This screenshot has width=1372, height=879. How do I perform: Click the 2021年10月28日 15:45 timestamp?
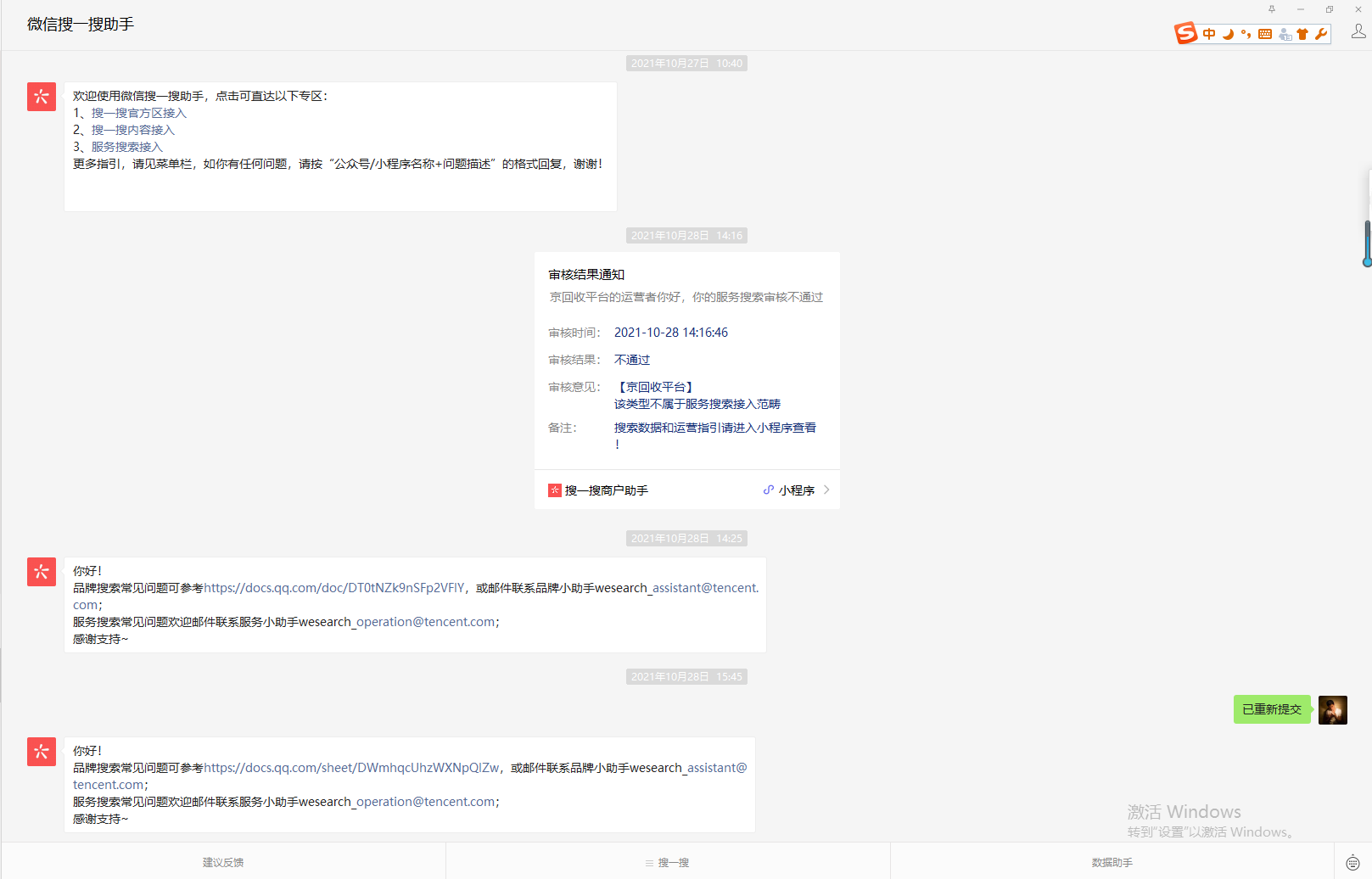click(687, 677)
